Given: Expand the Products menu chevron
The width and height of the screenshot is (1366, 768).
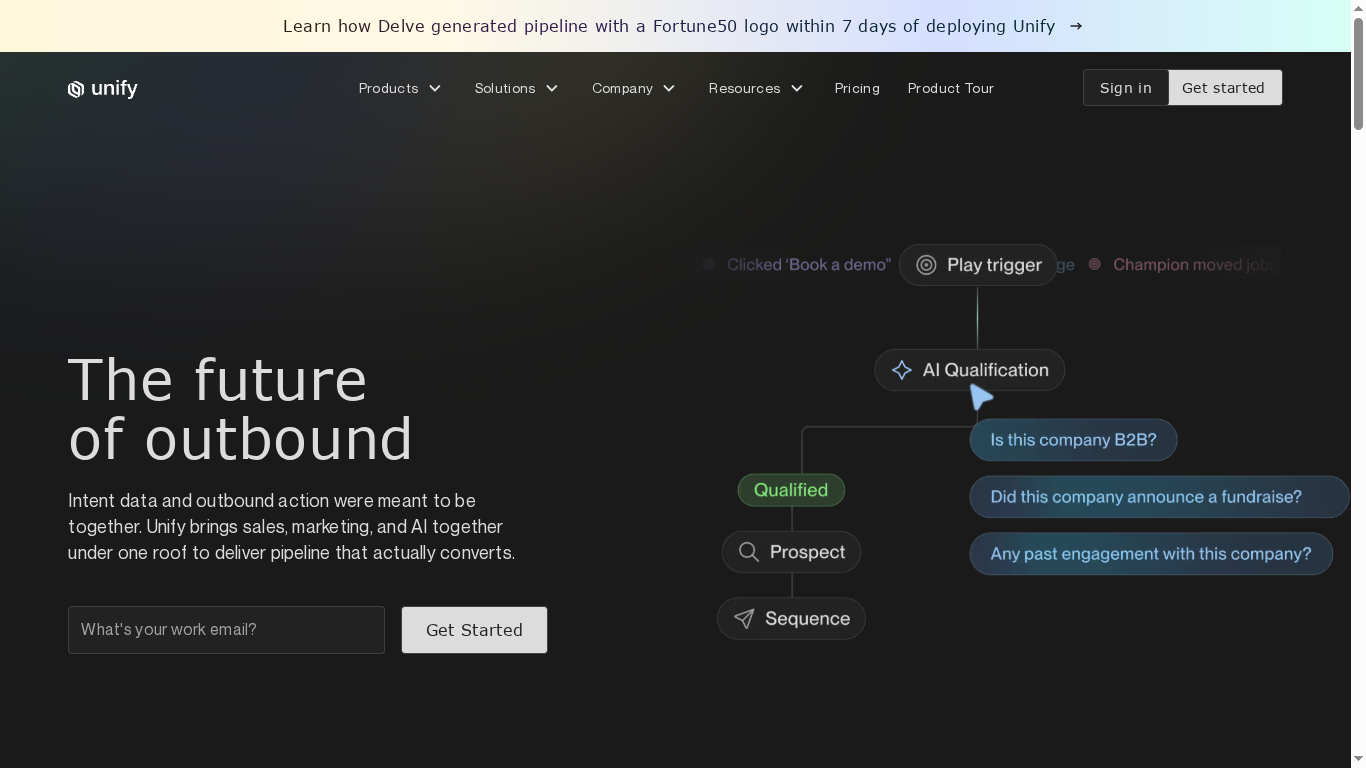Looking at the screenshot, I should click(435, 88).
